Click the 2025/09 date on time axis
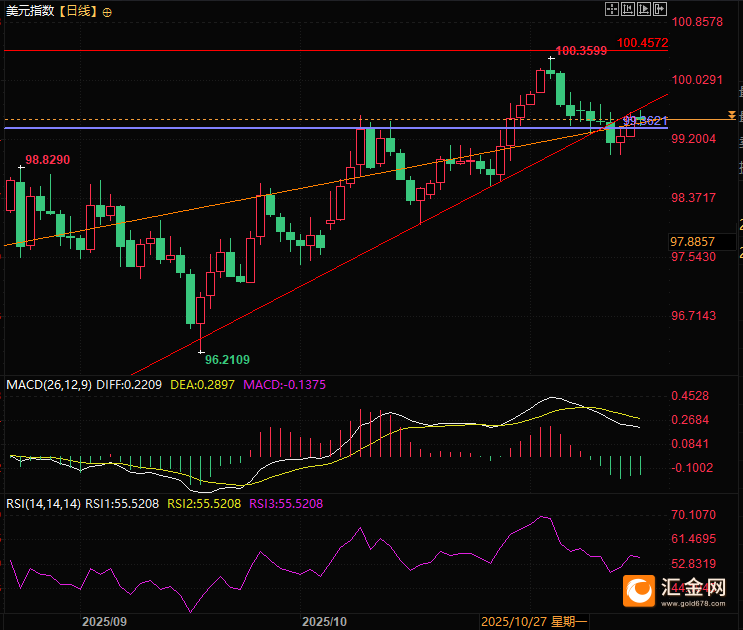This screenshot has width=743, height=630. pyautogui.click(x=104, y=621)
